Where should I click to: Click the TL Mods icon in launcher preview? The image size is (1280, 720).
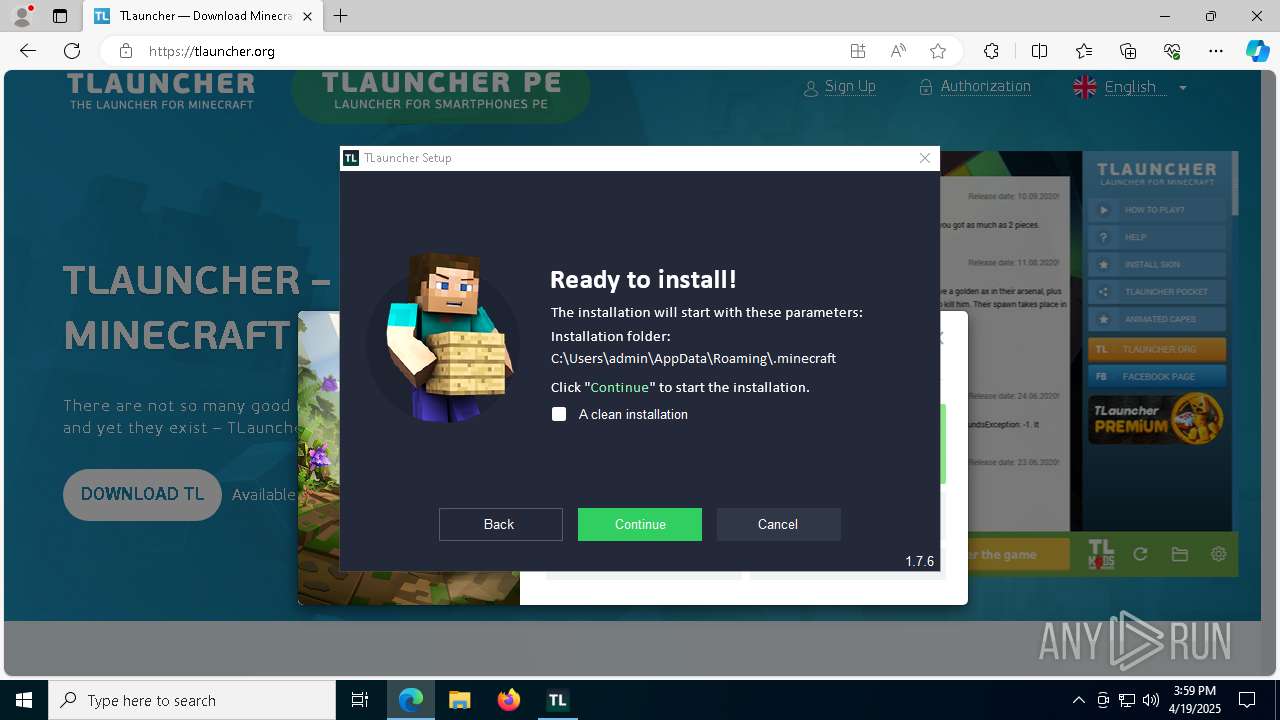click(x=1101, y=554)
